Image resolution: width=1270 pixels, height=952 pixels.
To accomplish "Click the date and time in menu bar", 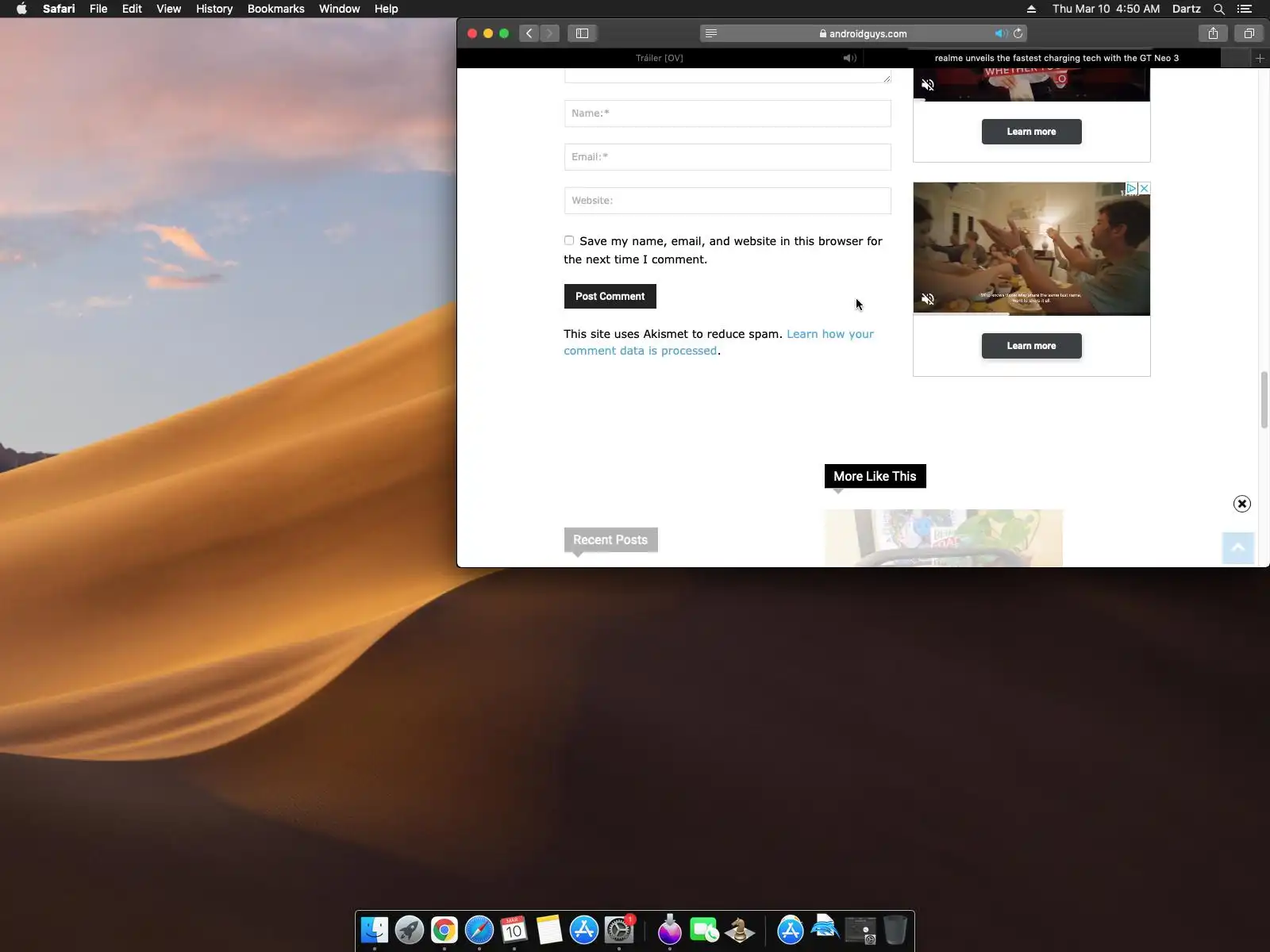I will tap(1106, 9).
